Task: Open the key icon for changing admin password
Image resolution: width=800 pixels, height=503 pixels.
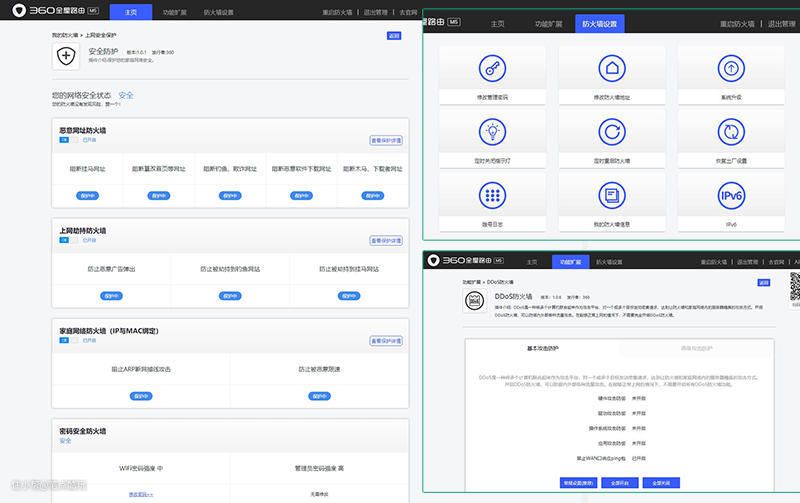Action: (491, 69)
